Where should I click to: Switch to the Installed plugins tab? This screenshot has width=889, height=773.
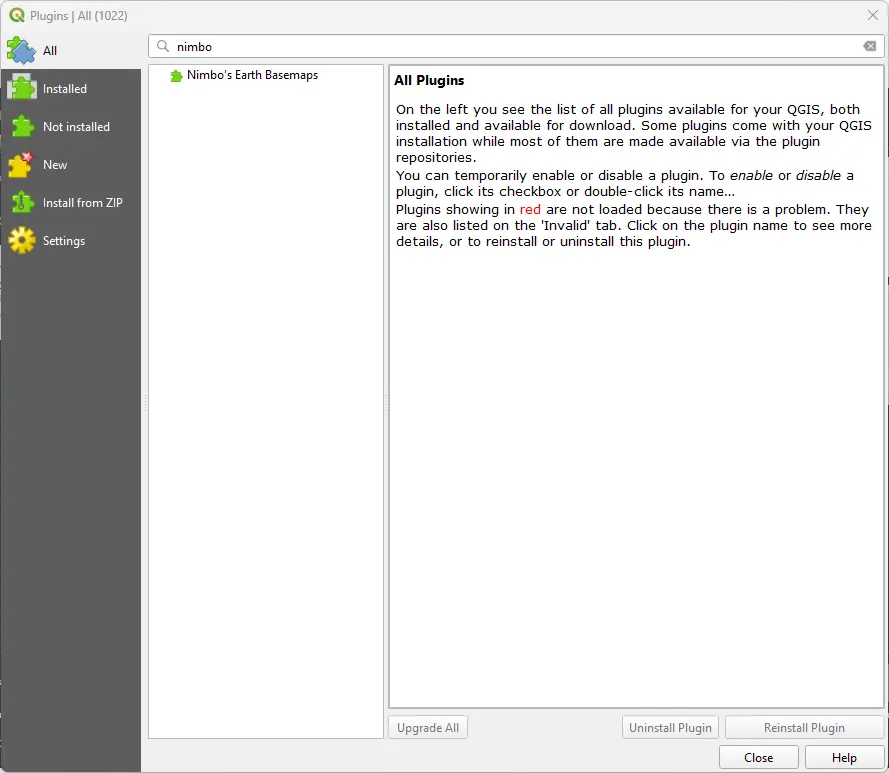pos(71,88)
